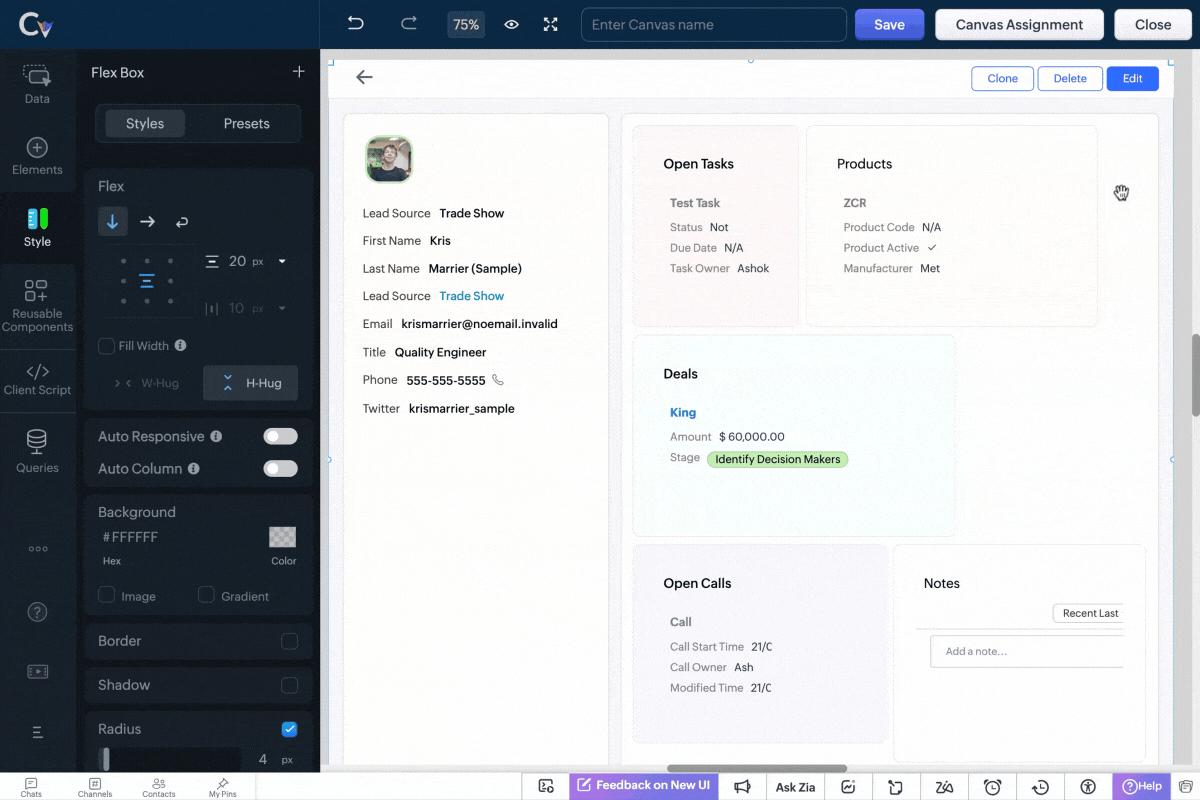Open the 75% zoom level dropdown

(466, 25)
